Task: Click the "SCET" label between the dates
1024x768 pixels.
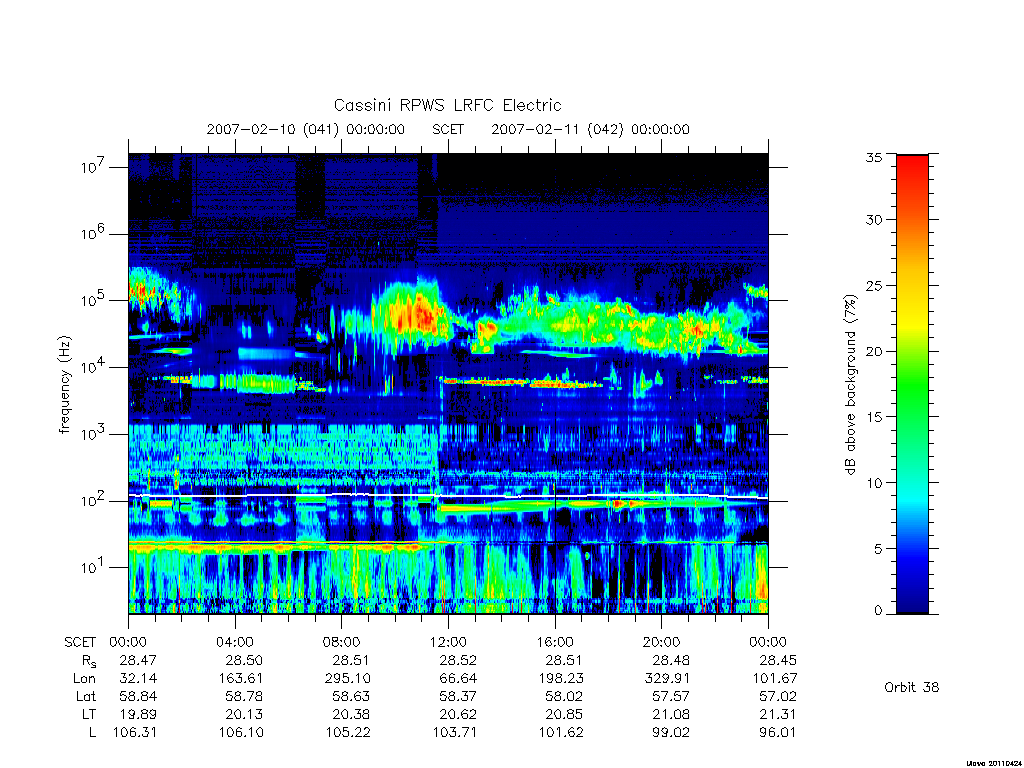Action: [448, 129]
